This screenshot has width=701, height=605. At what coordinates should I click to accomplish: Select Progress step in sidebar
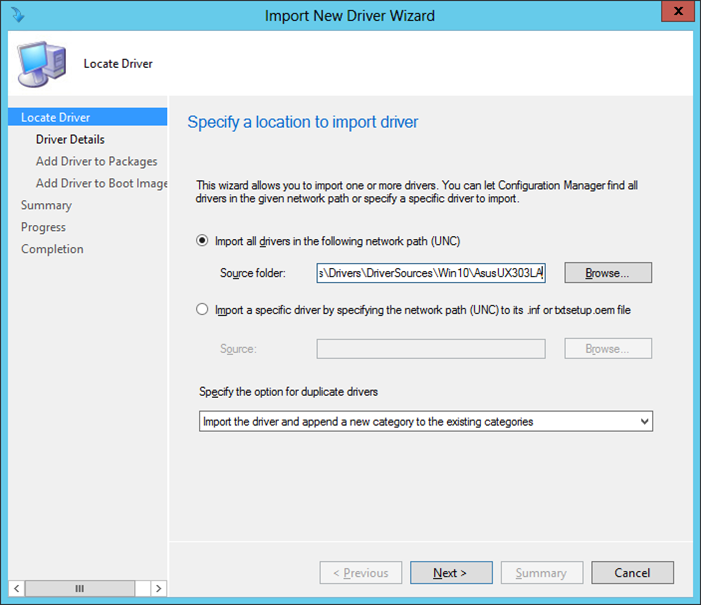pos(43,227)
